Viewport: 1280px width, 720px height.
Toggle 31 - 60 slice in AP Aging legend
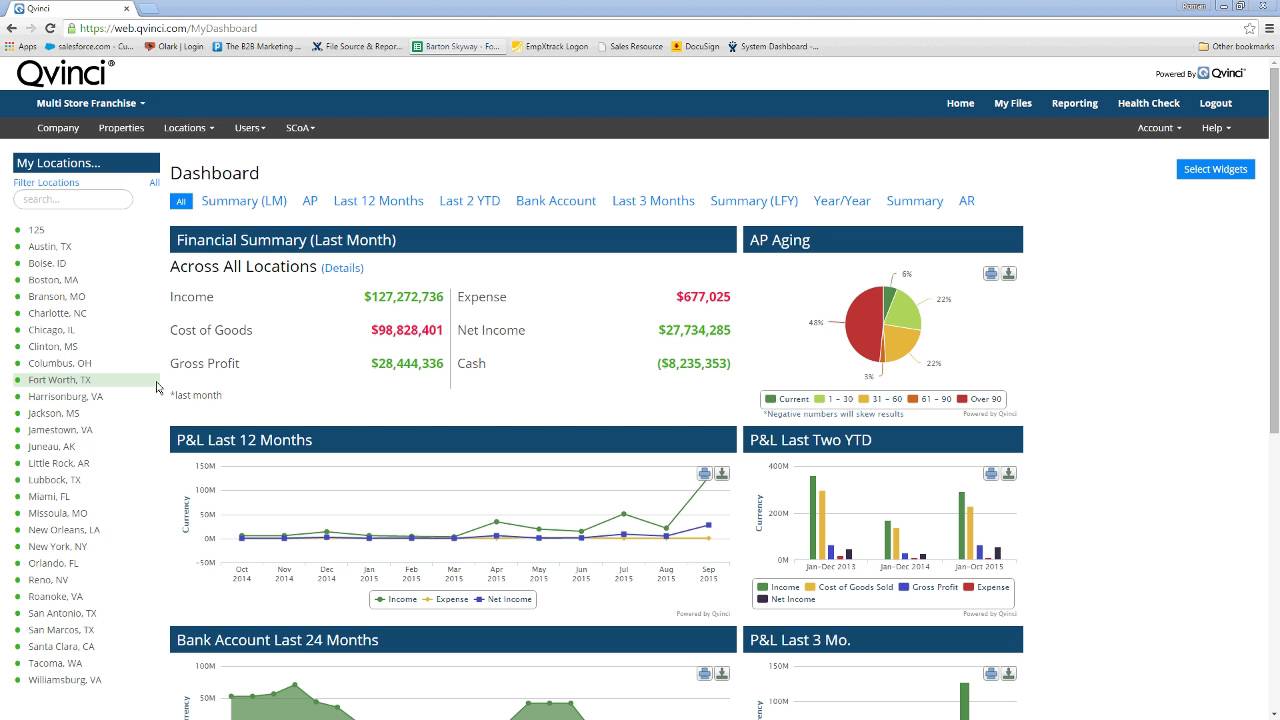[882, 399]
